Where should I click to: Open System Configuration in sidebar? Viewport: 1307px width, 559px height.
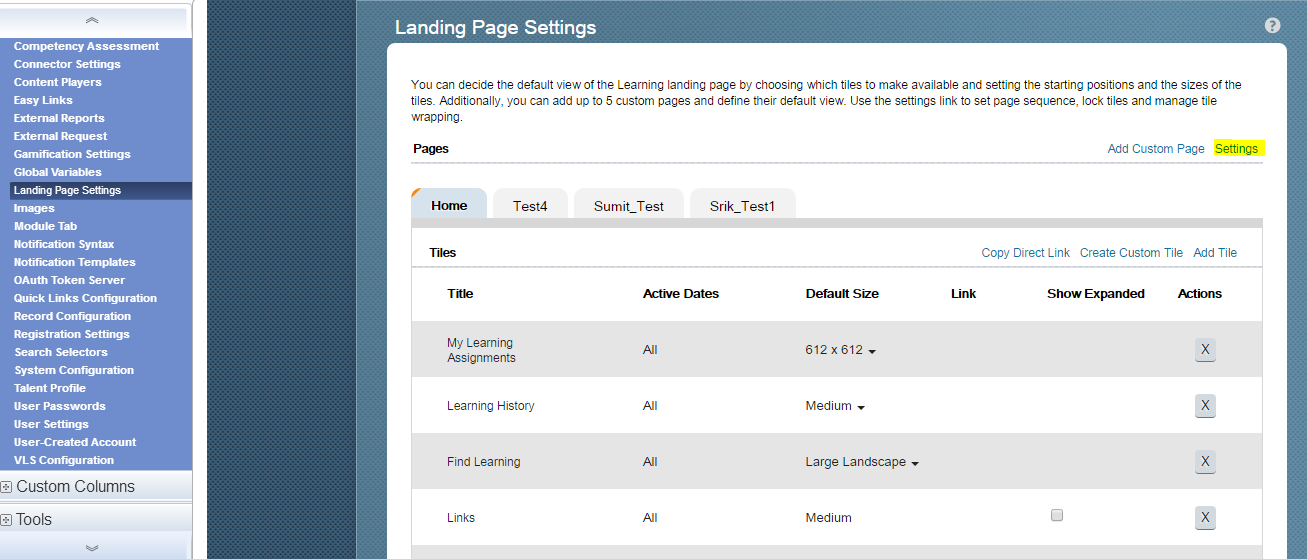pos(73,370)
